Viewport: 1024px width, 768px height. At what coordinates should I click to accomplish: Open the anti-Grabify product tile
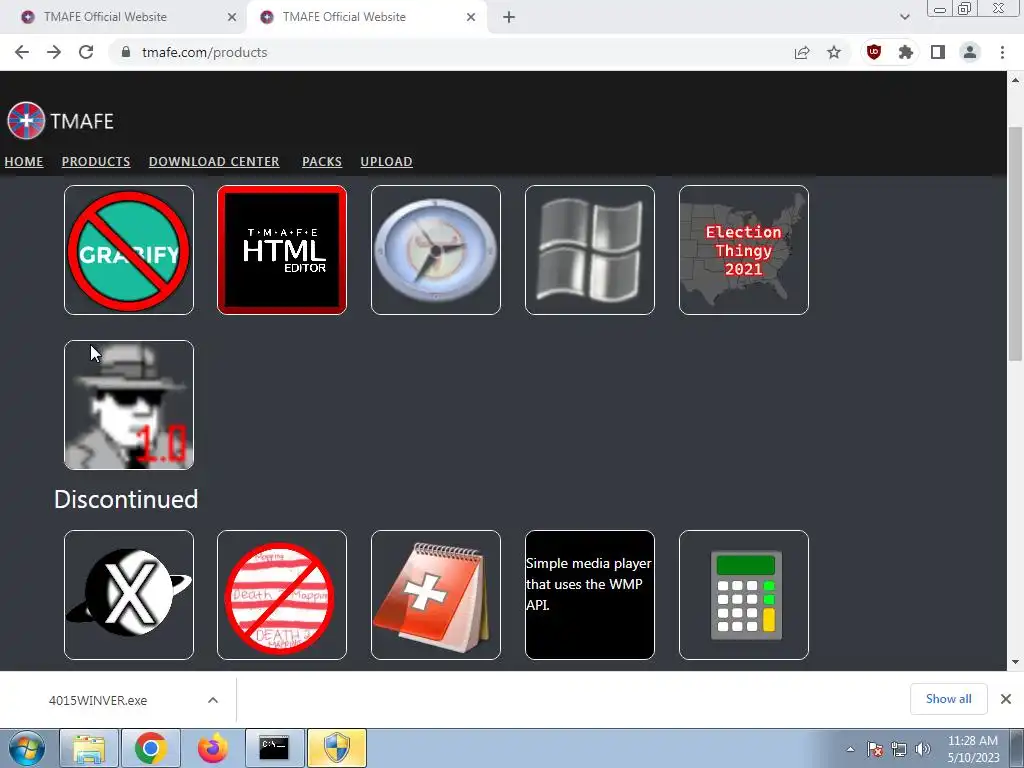(129, 250)
